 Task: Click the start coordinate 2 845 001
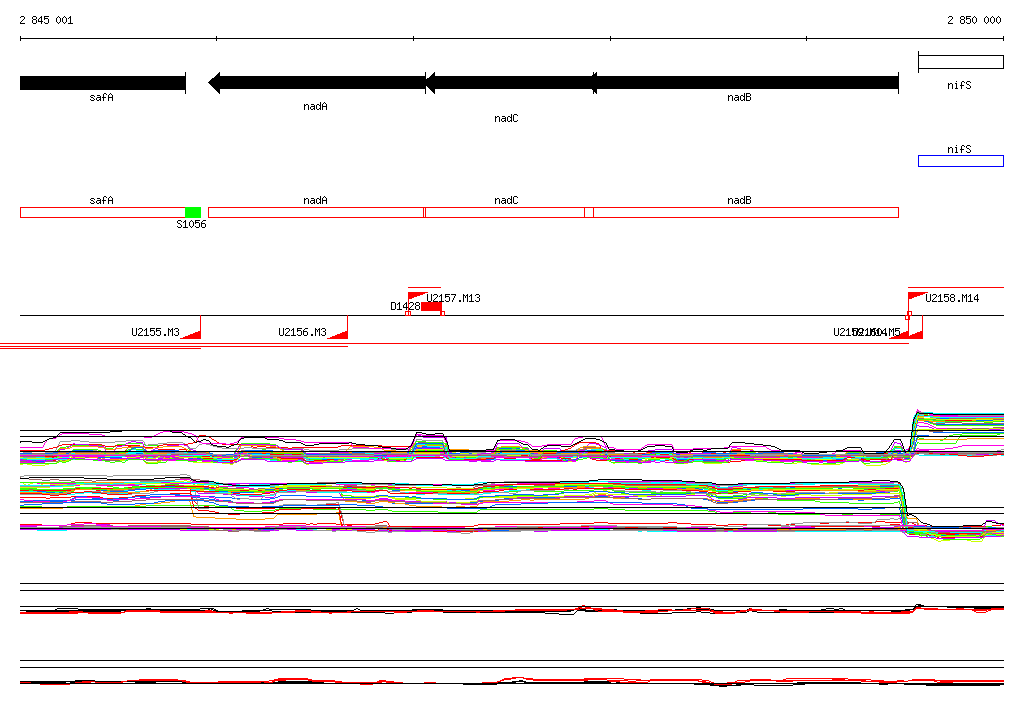tap(46, 20)
